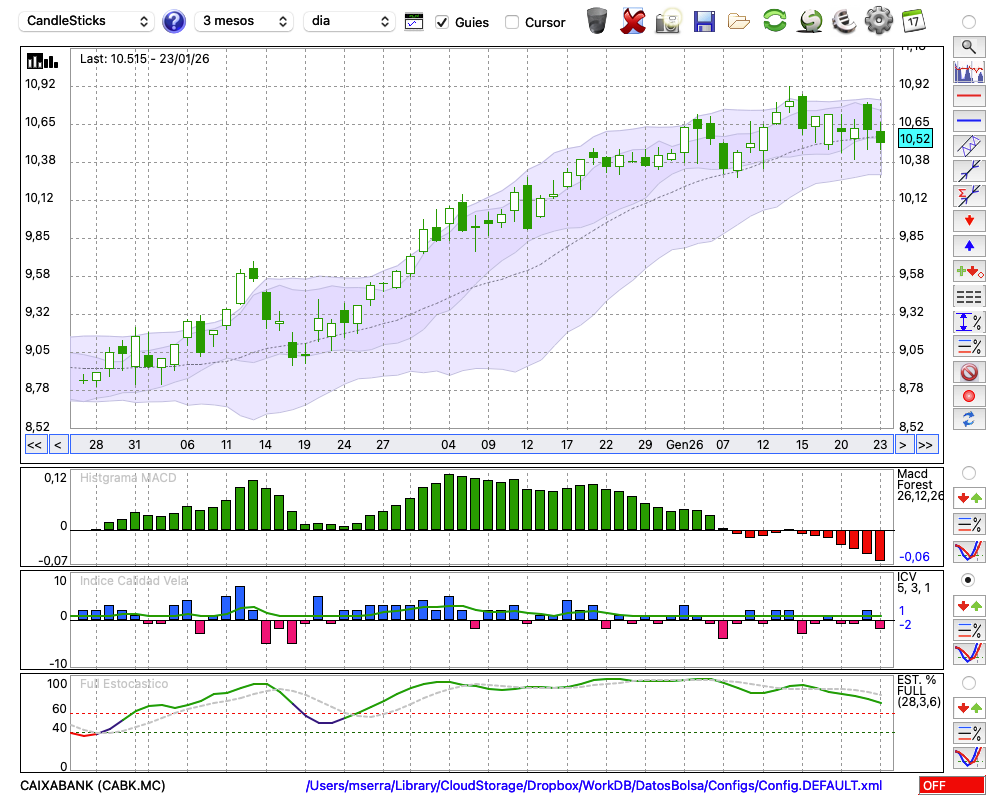Open the 'dia' interval dropdown
This screenshot has height=800, width=1000.
[x=349, y=21]
